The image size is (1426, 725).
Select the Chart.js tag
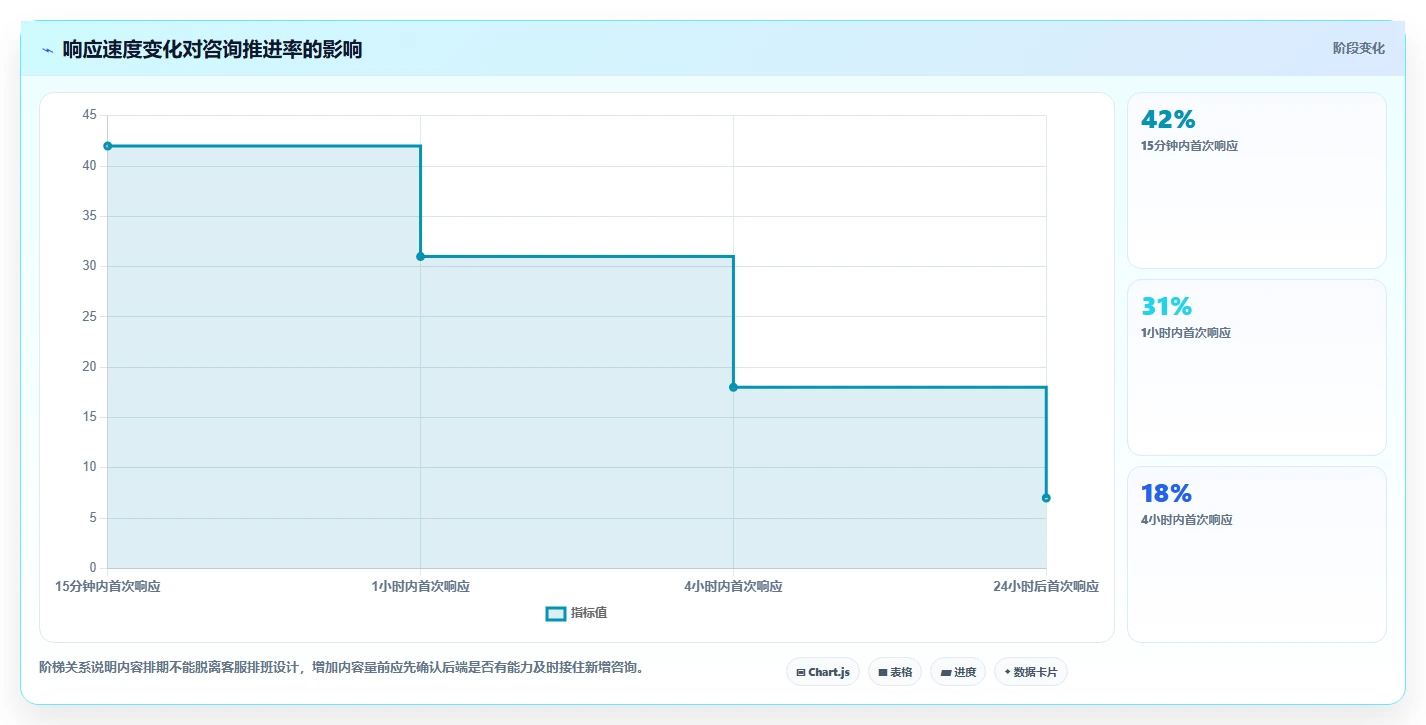point(823,672)
